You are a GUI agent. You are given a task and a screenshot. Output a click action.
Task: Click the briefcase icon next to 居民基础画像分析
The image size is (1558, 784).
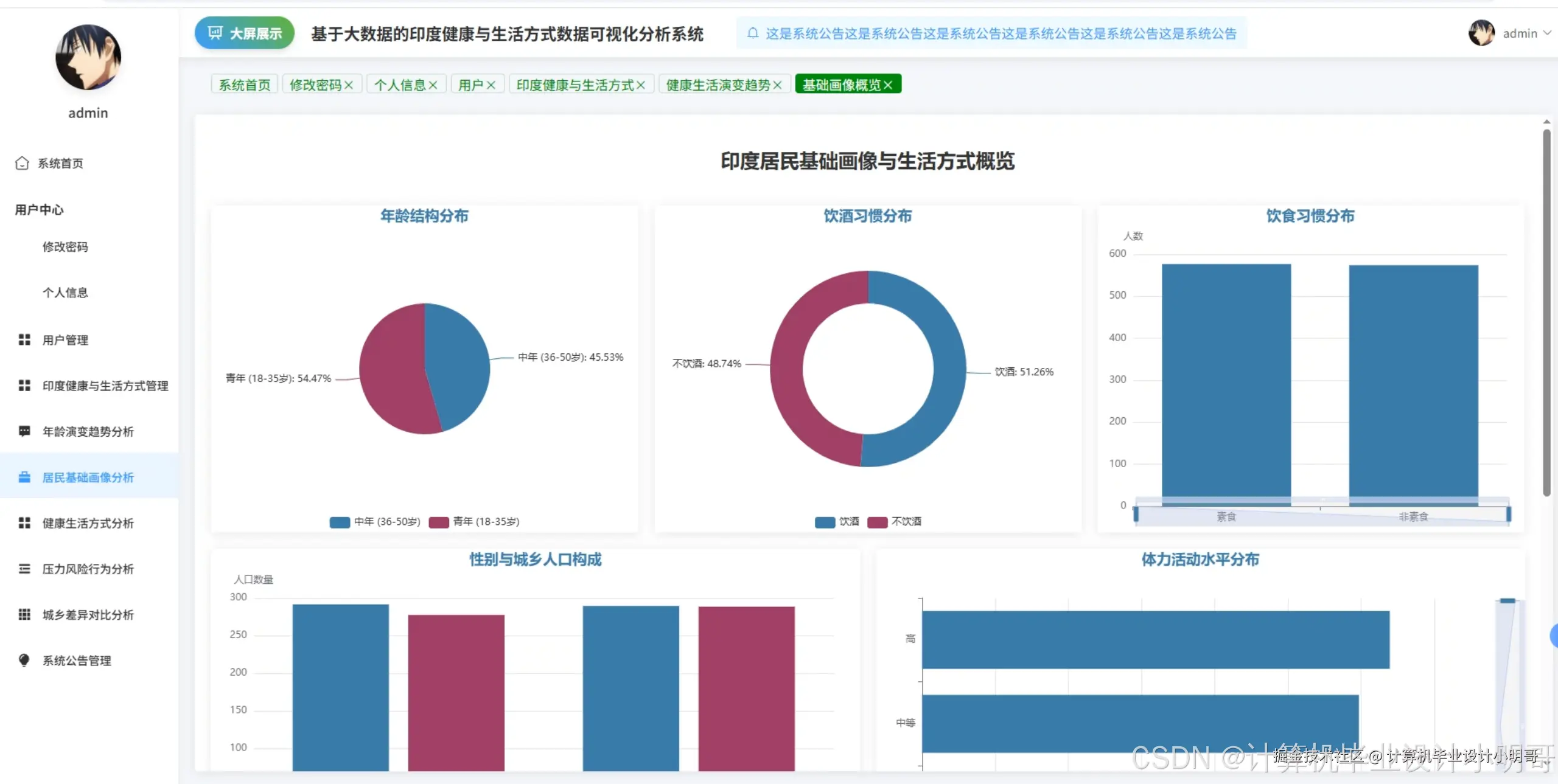coord(24,477)
